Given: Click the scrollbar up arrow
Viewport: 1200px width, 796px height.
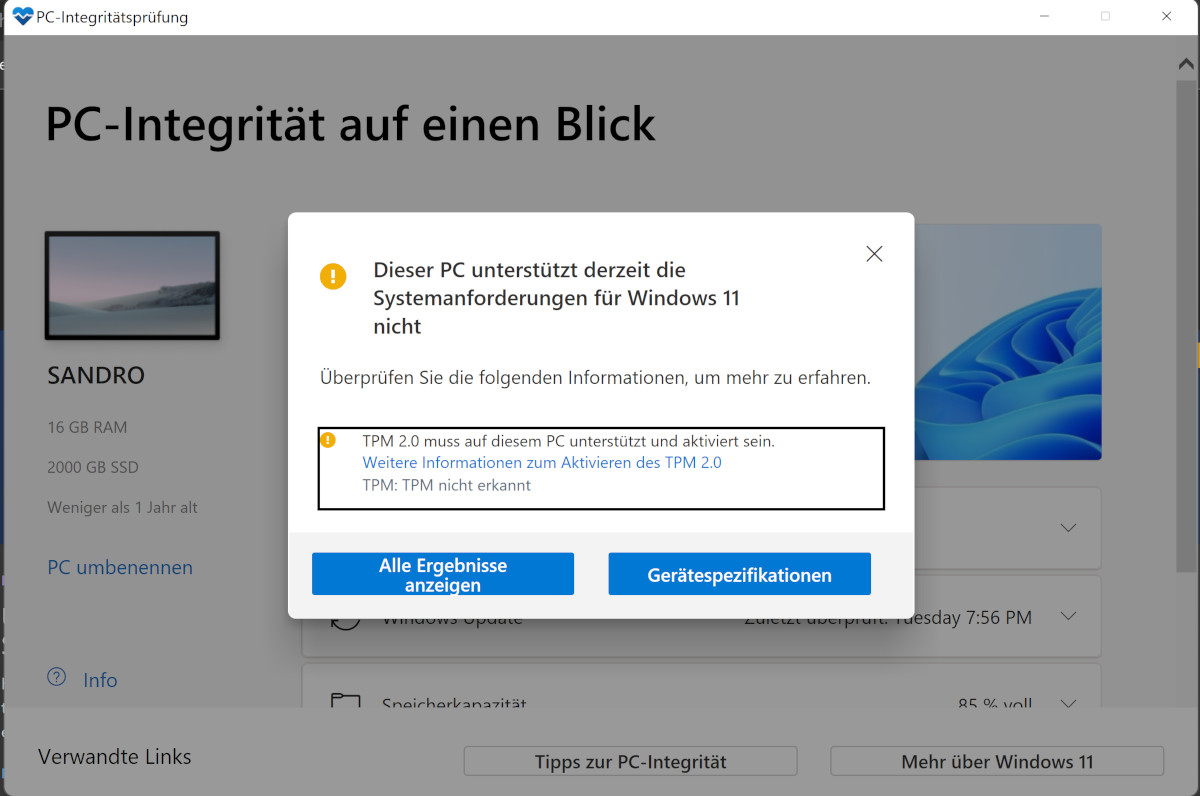Looking at the screenshot, I should (x=1186, y=63).
